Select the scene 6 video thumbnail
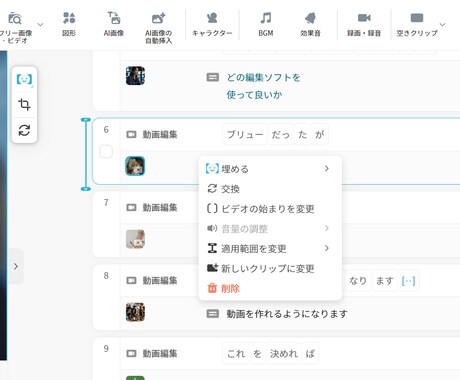Viewport: 460px width, 380px height. (135, 166)
